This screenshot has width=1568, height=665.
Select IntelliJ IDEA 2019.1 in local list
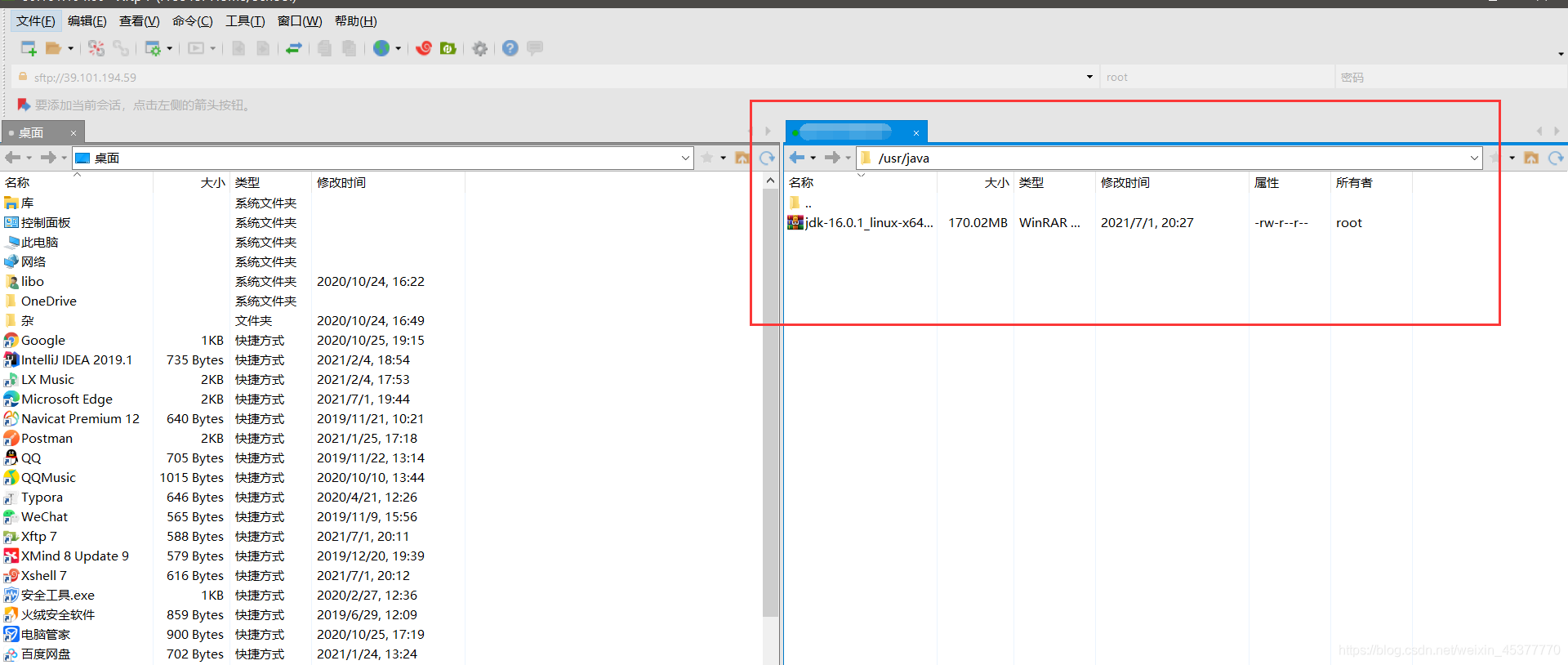(68, 359)
